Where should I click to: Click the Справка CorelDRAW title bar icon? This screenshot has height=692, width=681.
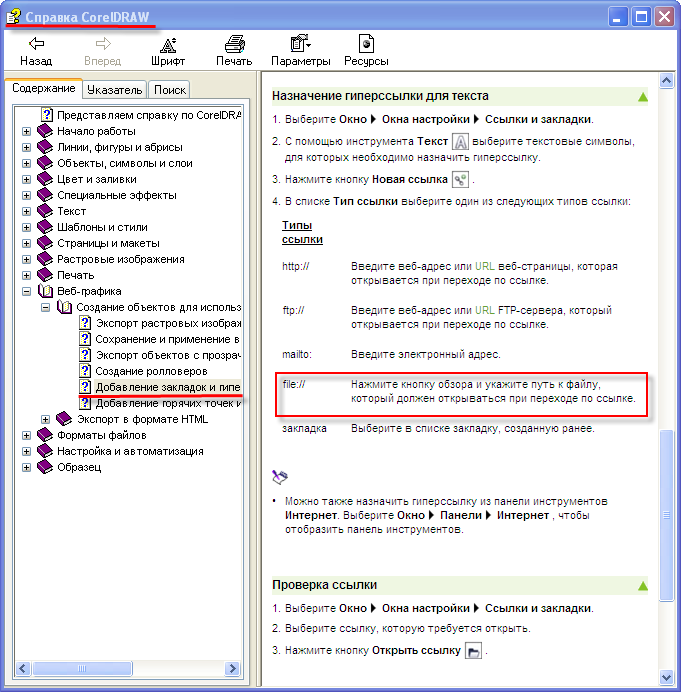pos(13,17)
